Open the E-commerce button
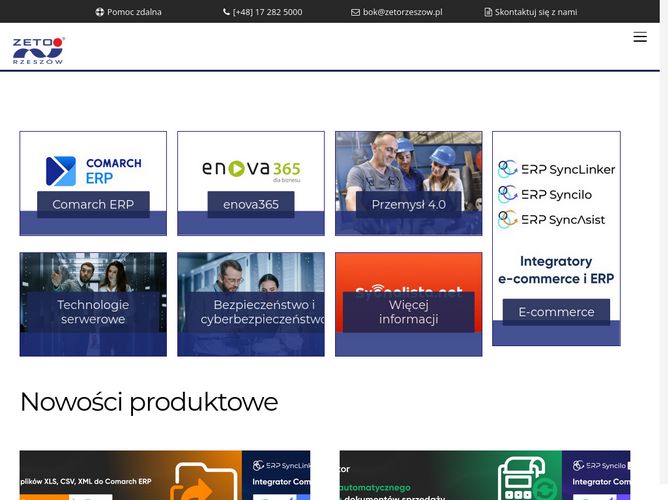The height and width of the screenshot is (500, 668). [x=556, y=312]
